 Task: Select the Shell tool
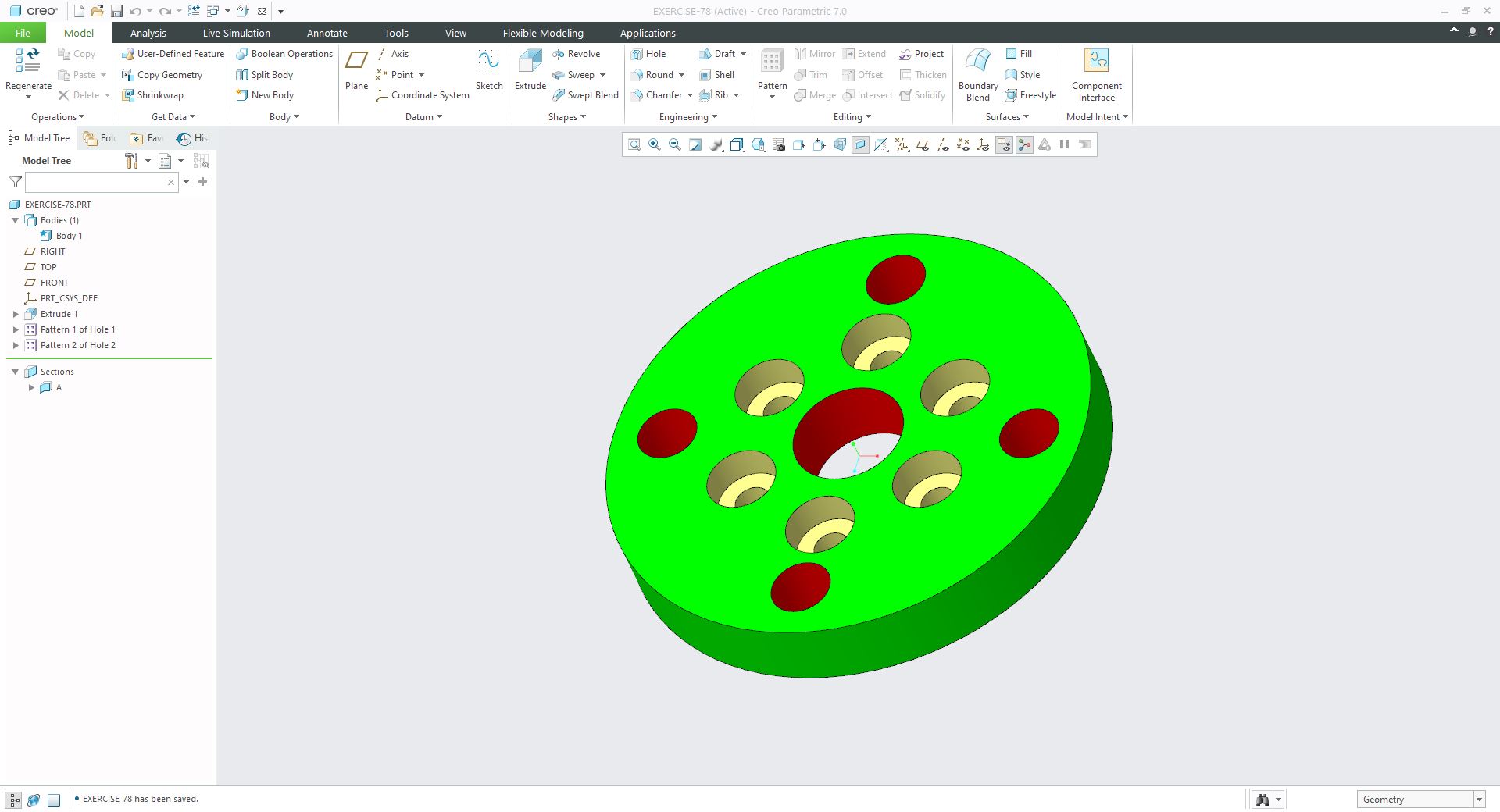click(716, 75)
